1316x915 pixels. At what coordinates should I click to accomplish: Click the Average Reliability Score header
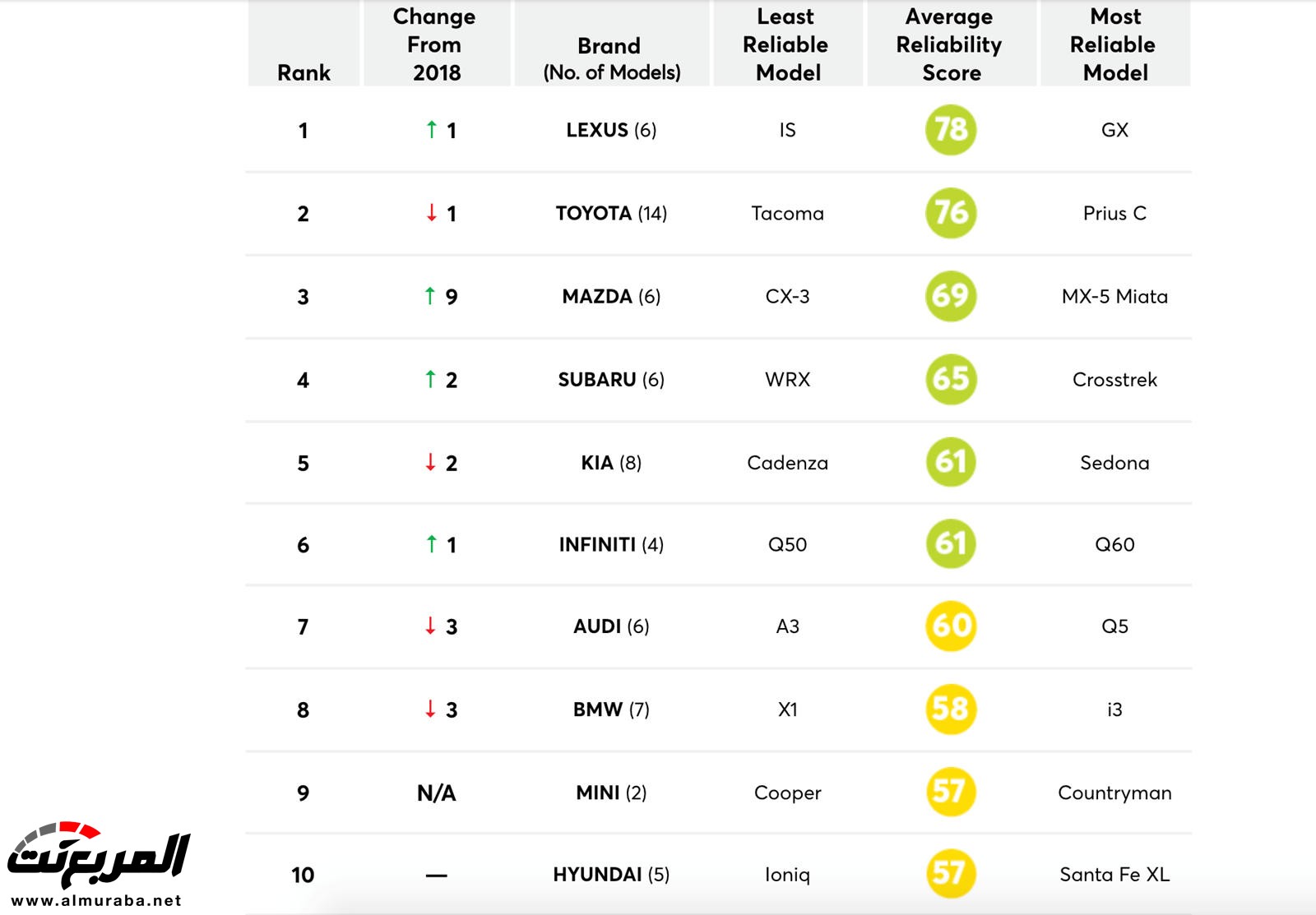(x=950, y=44)
